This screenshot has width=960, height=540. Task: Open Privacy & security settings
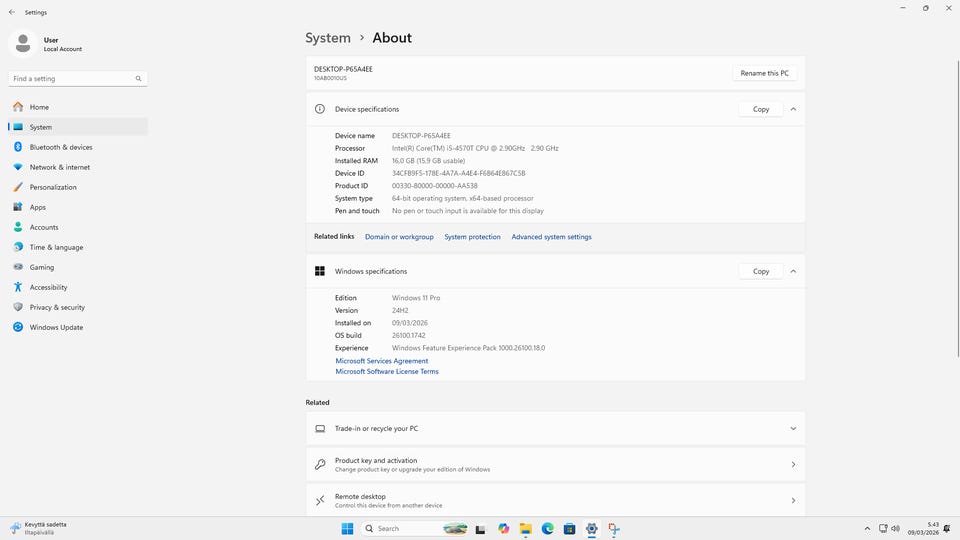point(57,307)
